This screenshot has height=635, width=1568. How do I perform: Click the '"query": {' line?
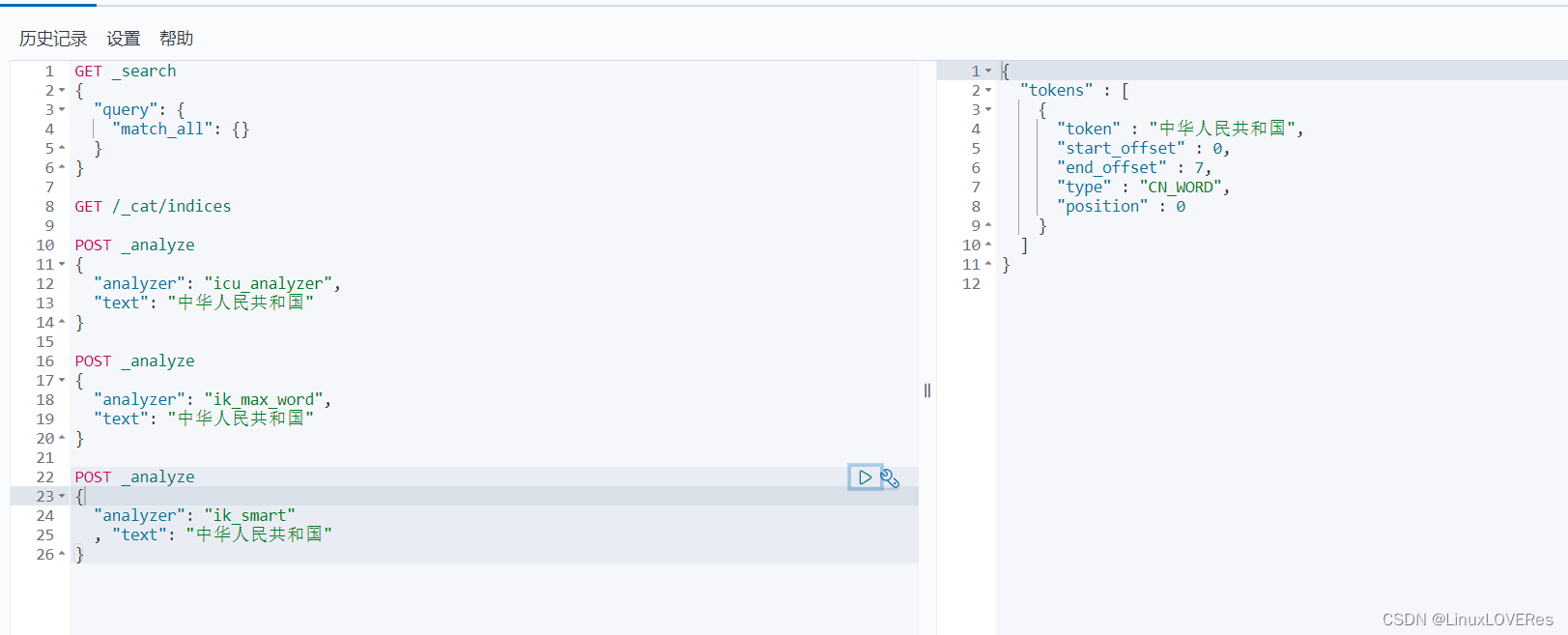point(139,110)
